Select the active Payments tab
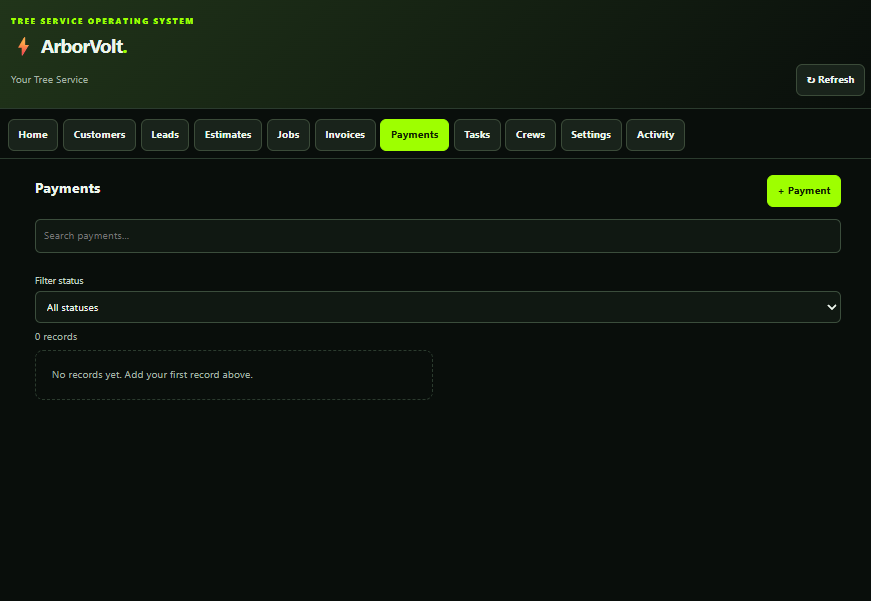Viewport: 871px width, 601px height. [x=414, y=135]
